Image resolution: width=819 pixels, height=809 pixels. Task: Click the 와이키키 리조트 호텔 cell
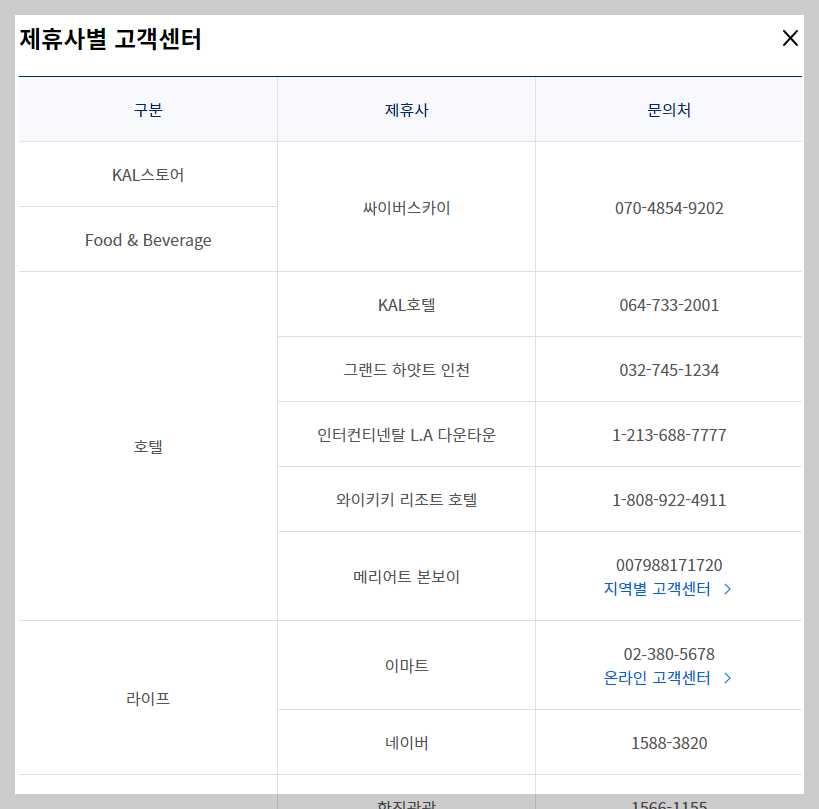406,499
